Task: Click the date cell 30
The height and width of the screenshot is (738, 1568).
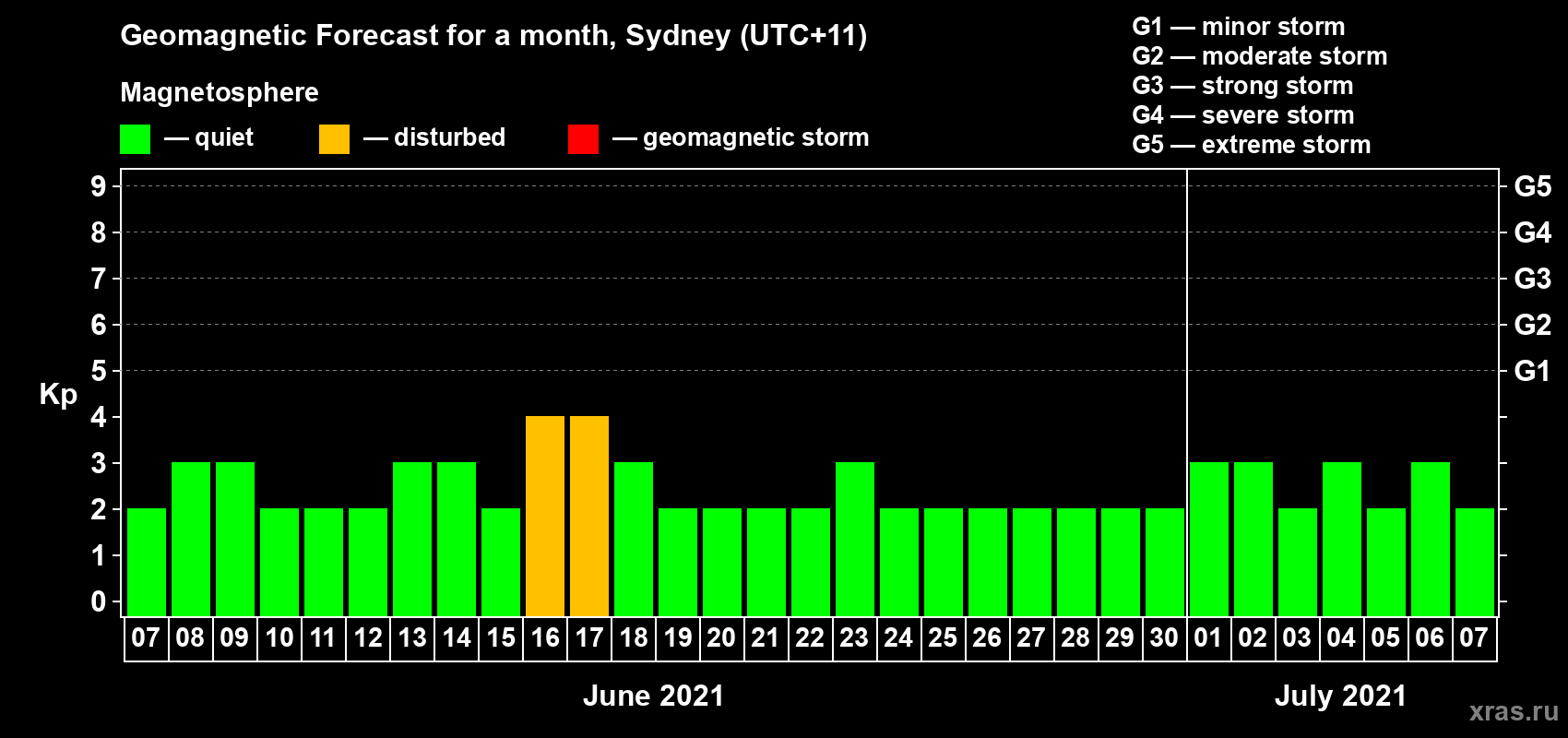Action: (1164, 638)
